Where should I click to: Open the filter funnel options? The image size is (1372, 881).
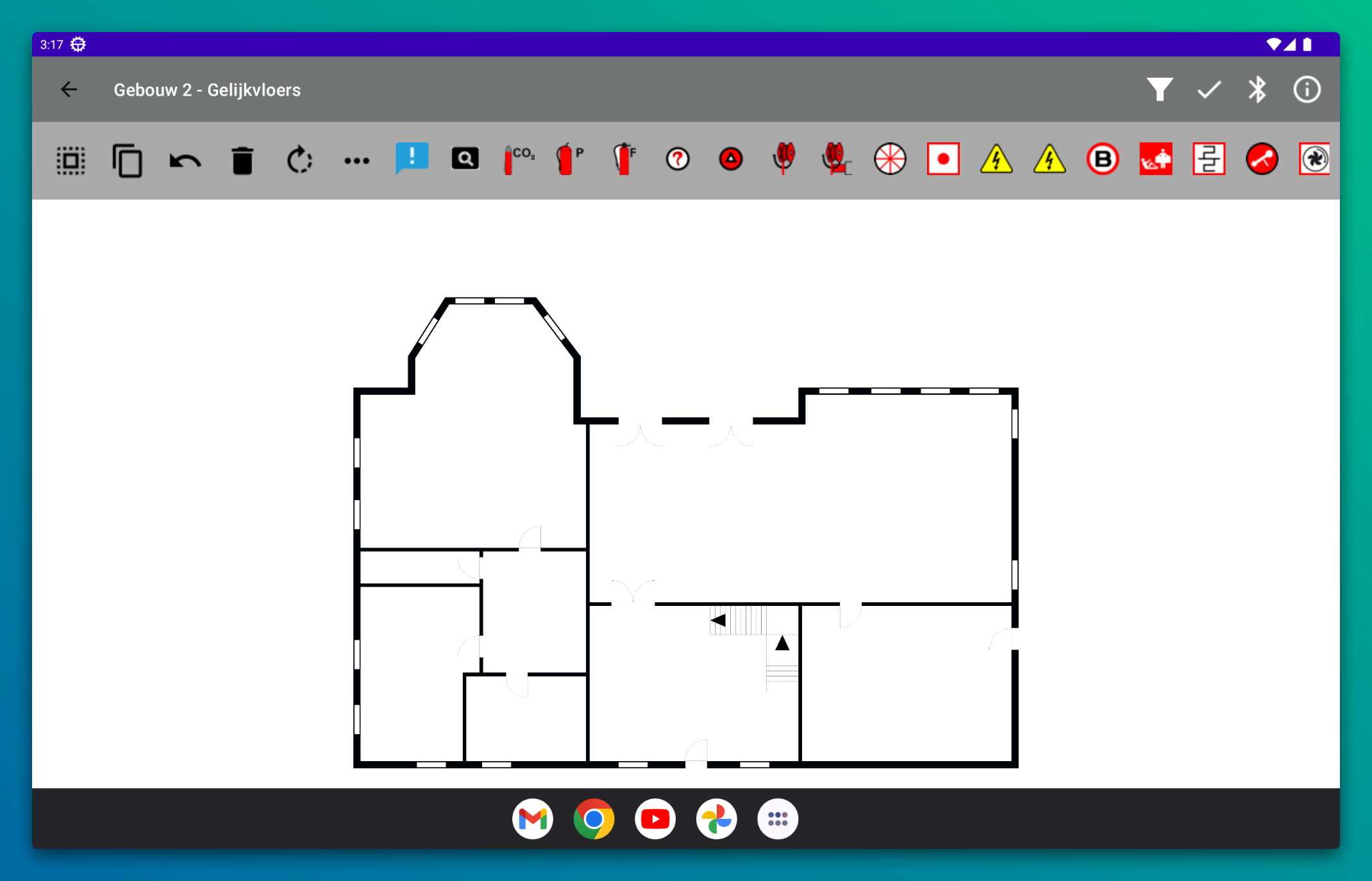click(x=1160, y=90)
